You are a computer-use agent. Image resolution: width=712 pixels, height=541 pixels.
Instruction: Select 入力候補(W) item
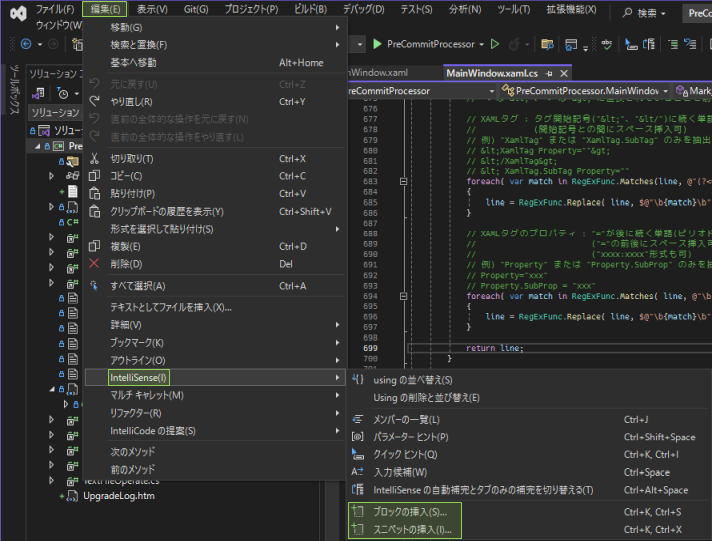tap(530, 472)
